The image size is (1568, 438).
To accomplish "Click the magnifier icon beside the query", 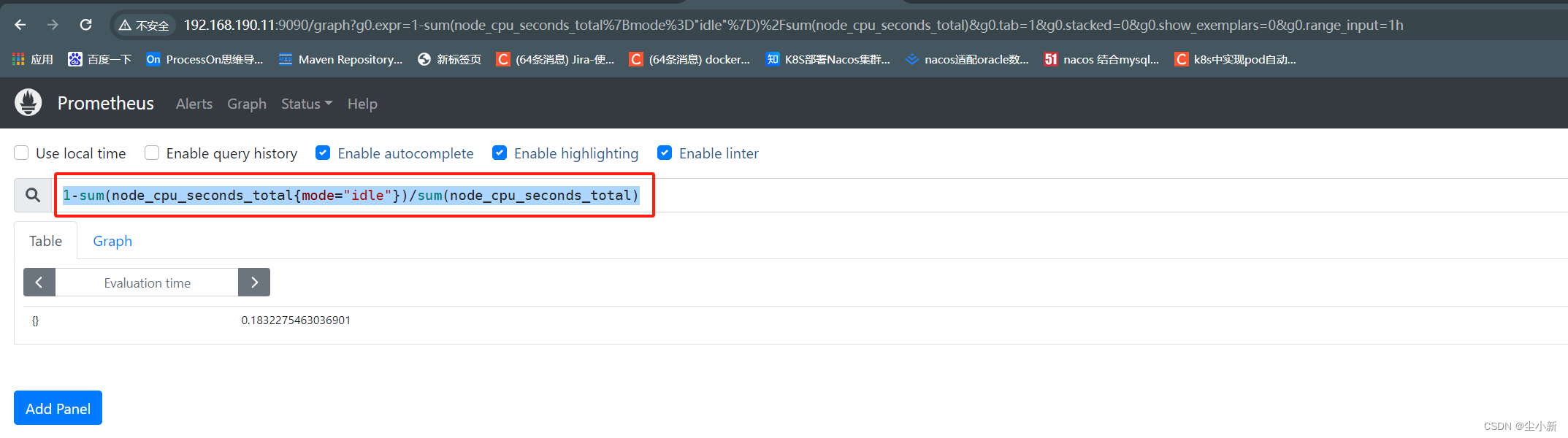I will click(x=33, y=195).
